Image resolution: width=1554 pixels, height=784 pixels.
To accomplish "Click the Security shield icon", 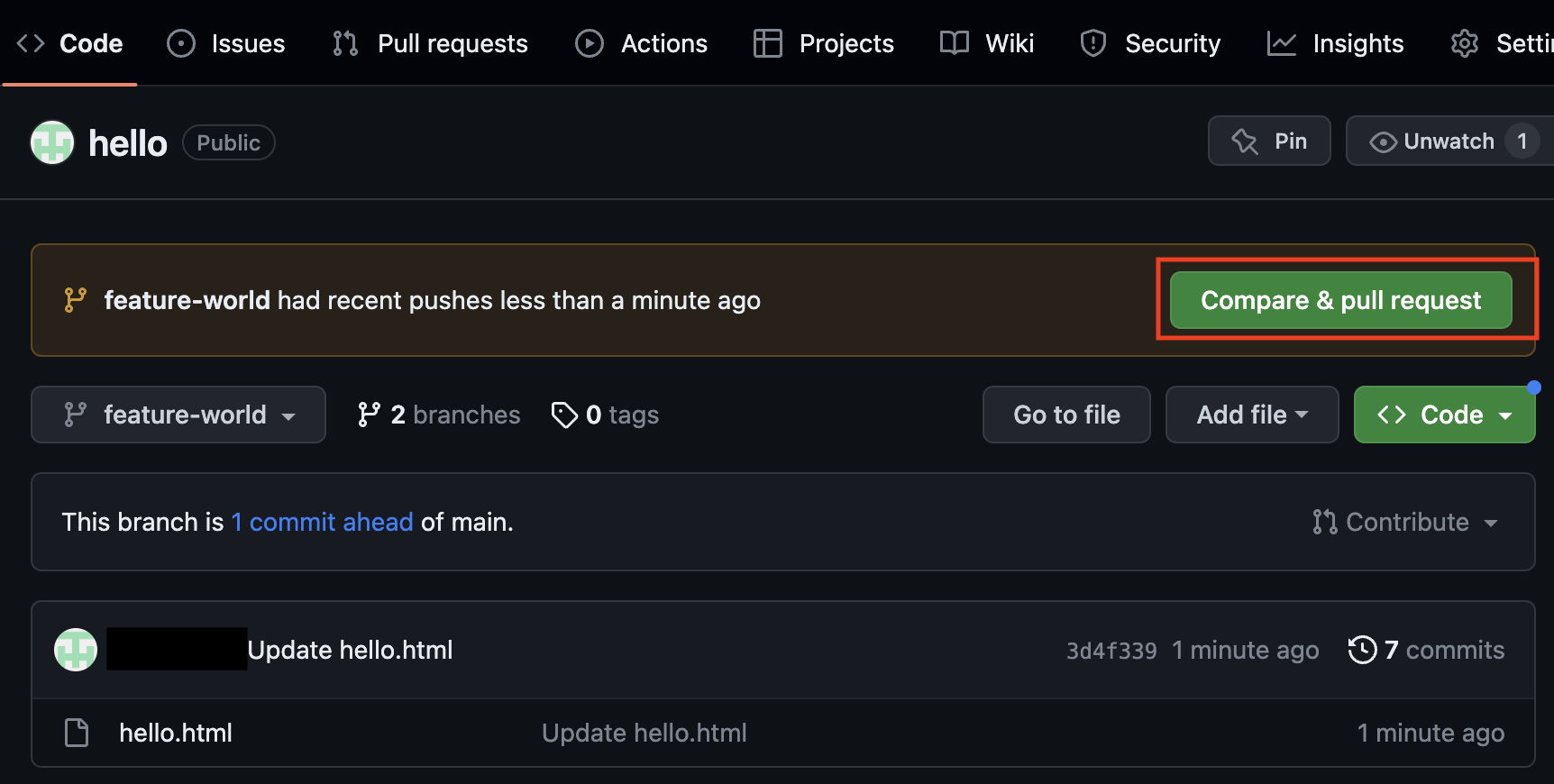I will click(x=1092, y=42).
